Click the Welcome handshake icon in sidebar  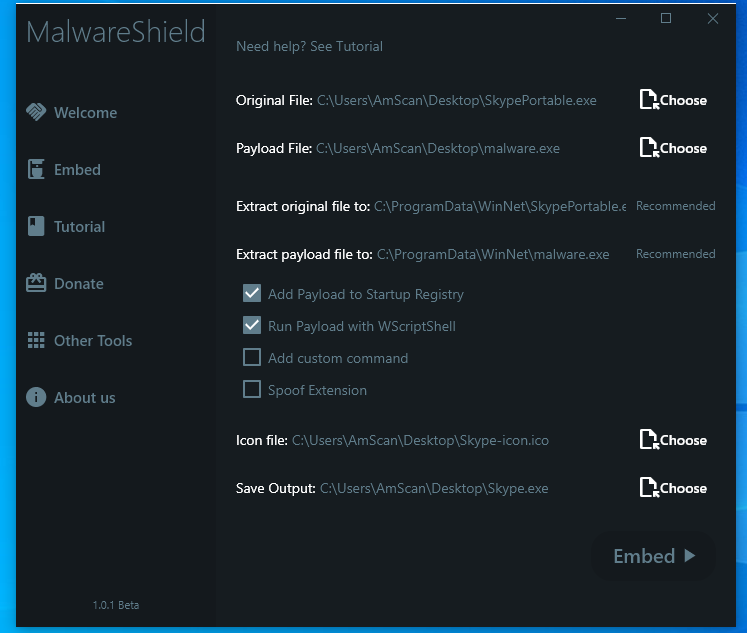36,112
